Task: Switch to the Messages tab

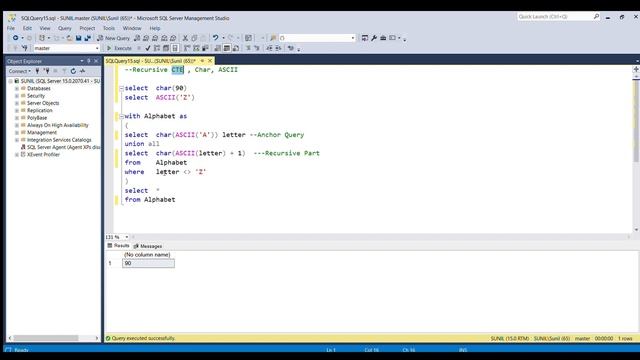Action: [148, 246]
